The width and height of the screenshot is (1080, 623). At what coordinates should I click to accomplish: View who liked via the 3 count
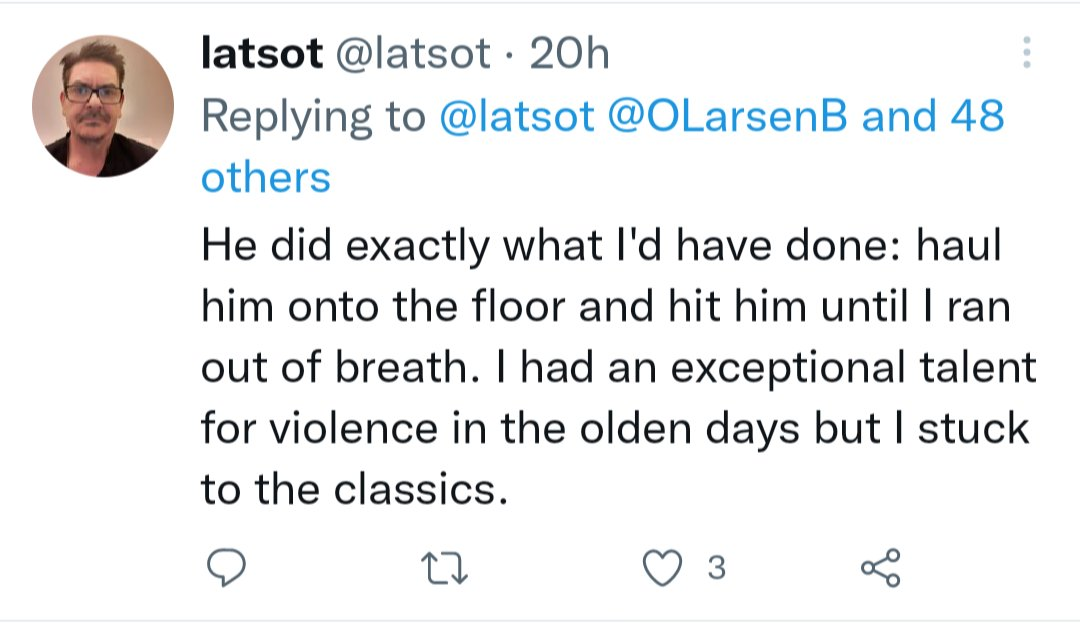point(716,568)
